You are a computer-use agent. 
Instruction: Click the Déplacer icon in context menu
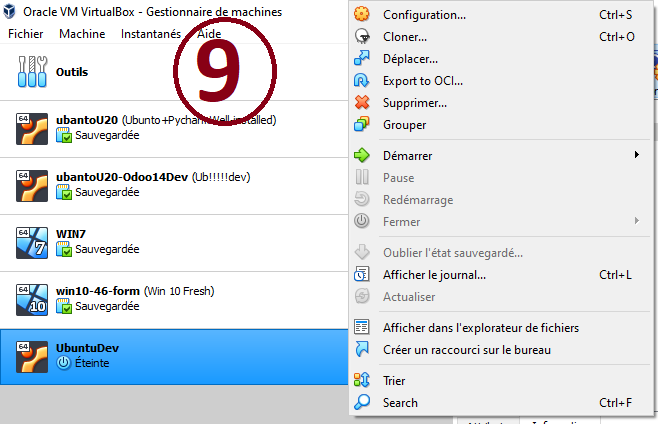tap(363, 59)
